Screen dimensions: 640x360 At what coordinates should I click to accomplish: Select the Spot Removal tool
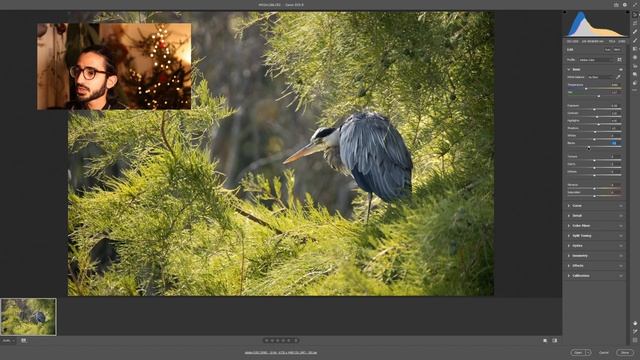635,32
